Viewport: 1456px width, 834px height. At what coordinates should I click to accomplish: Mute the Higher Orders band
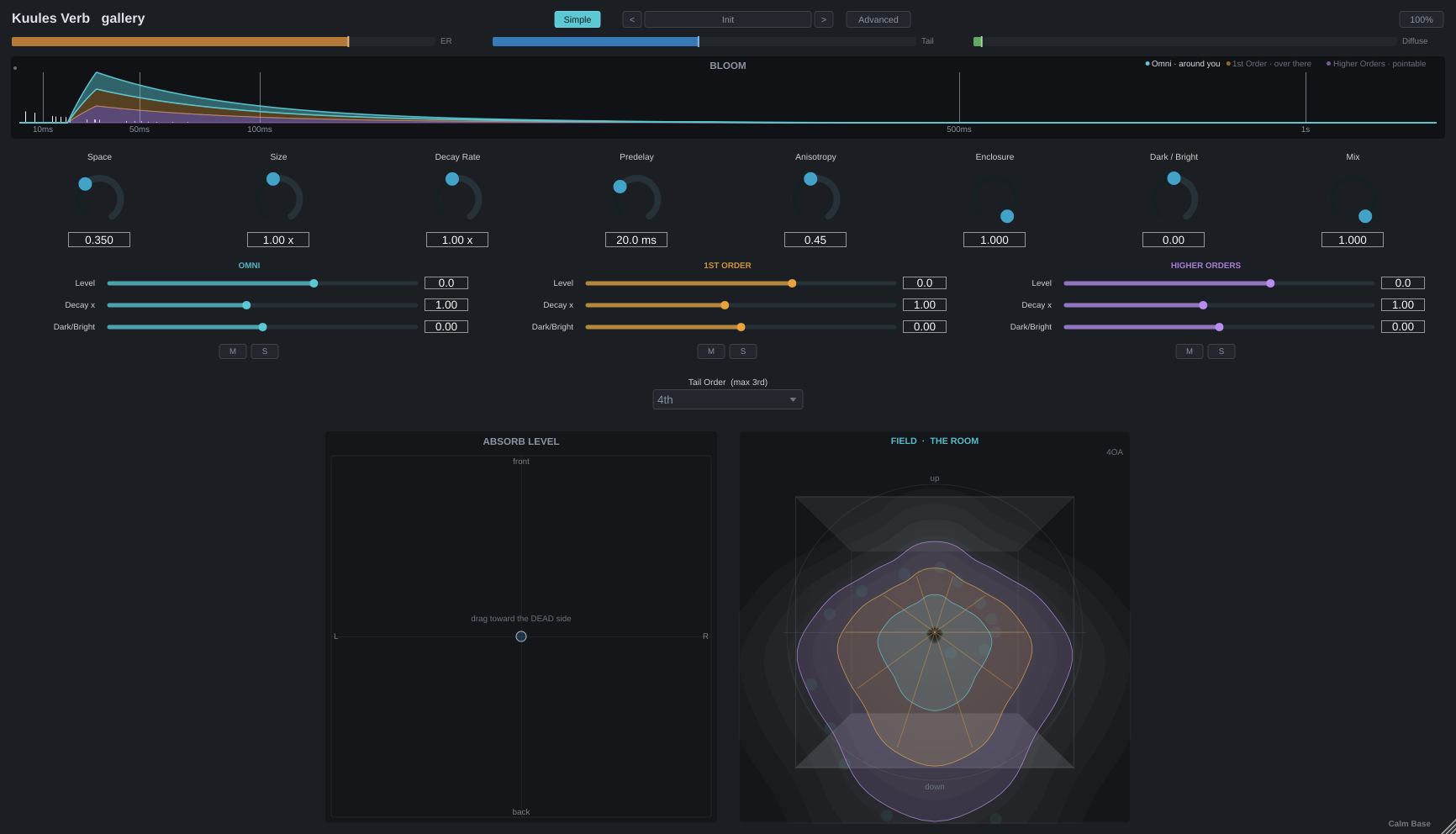[1190, 351]
